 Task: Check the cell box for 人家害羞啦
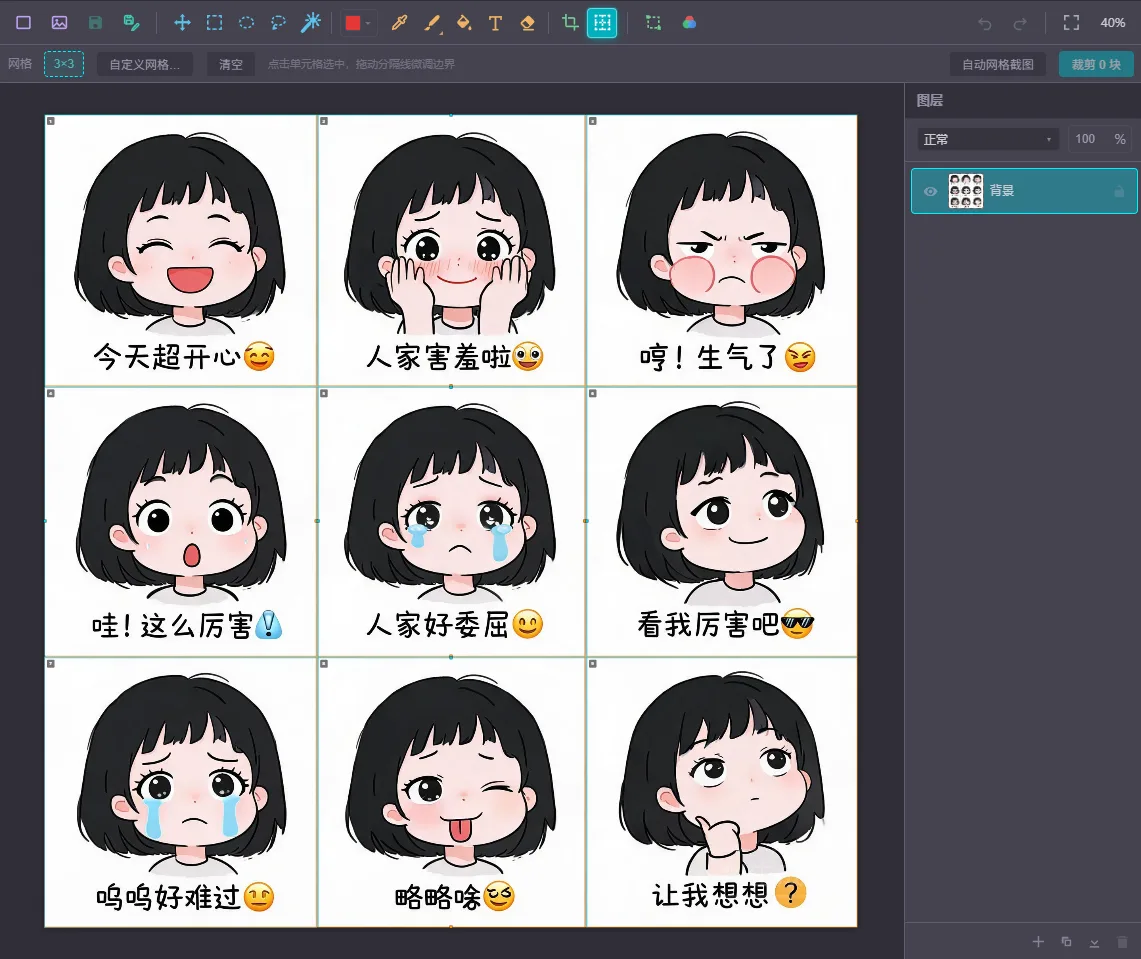tap(324, 122)
